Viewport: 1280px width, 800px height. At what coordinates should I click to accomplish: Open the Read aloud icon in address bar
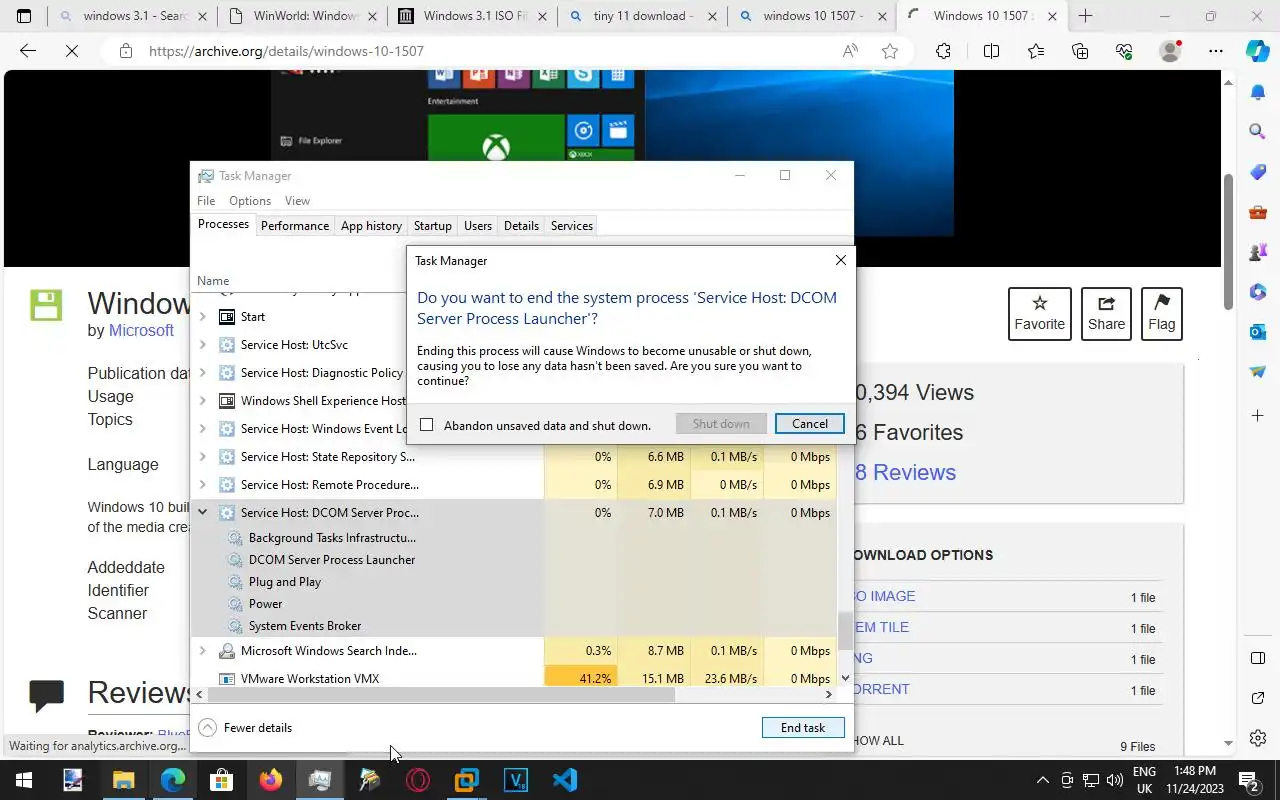(850, 51)
